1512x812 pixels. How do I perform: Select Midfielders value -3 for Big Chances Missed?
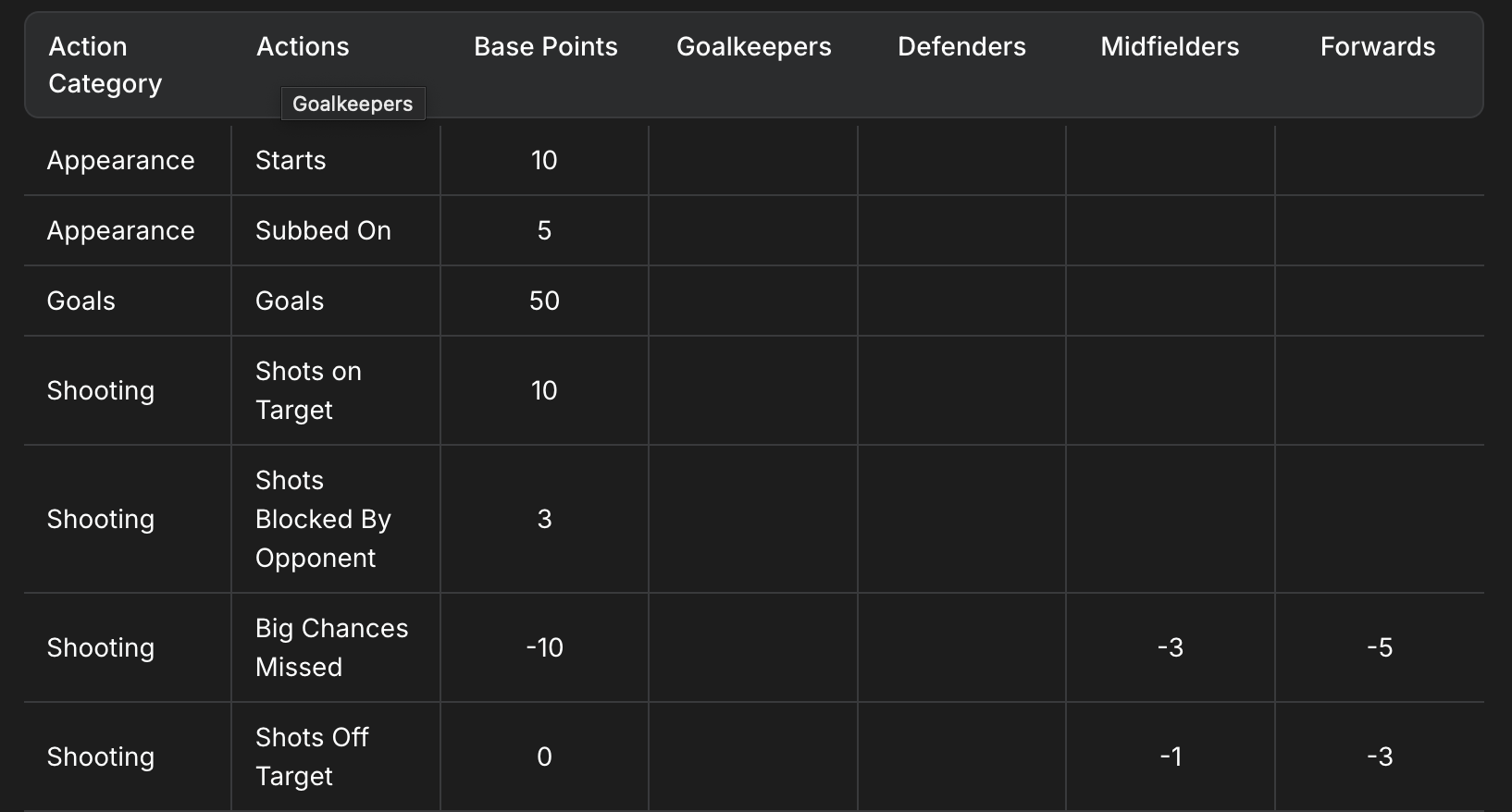pyautogui.click(x=1171, y=647)
